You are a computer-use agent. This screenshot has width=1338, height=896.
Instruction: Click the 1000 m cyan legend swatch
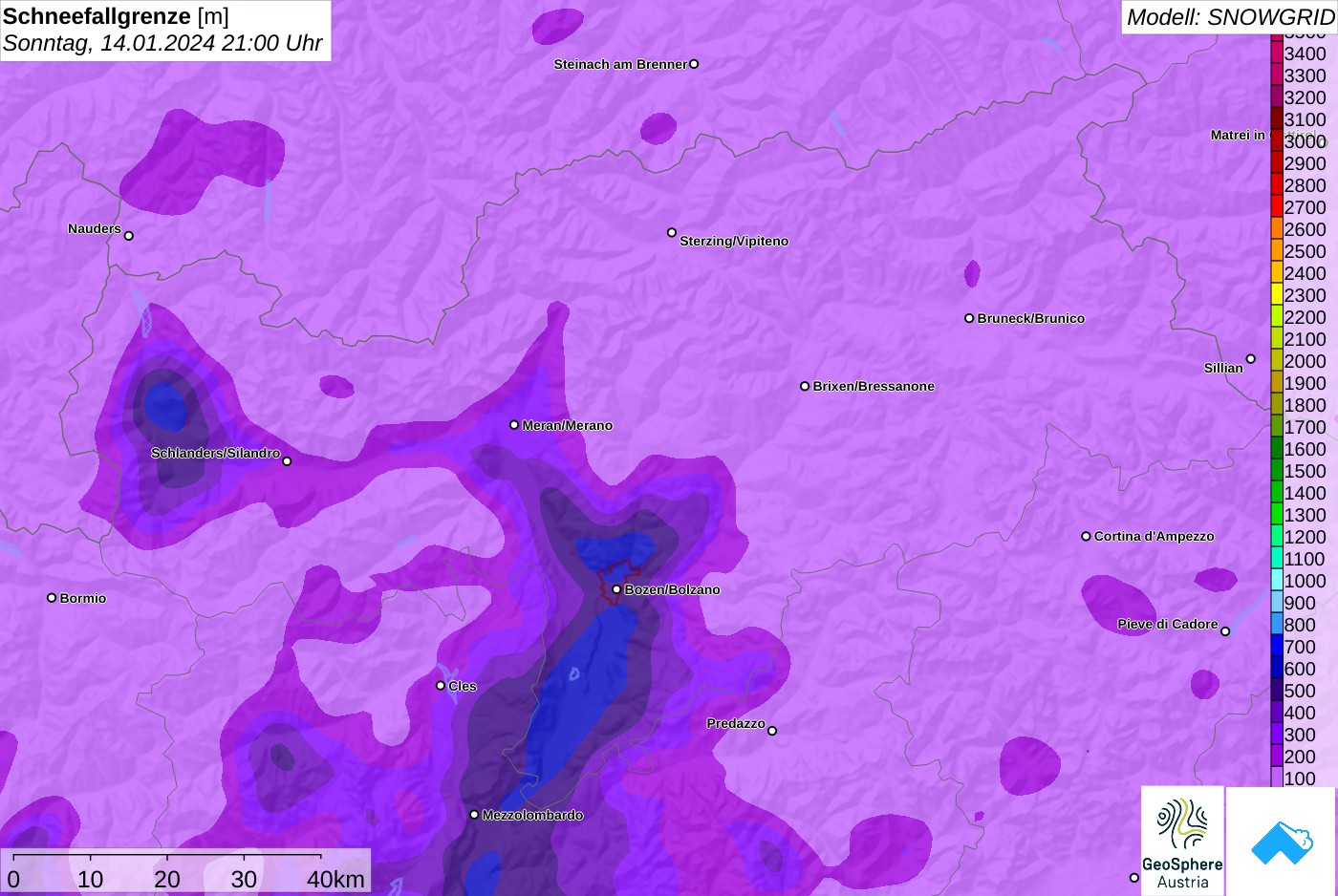tap(1277, 580)
